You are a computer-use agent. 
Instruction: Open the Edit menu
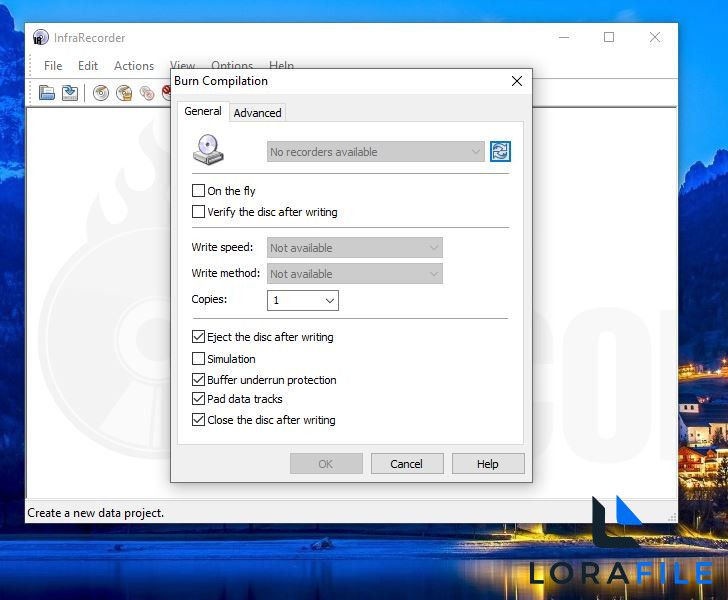click(x=88, y=66)
